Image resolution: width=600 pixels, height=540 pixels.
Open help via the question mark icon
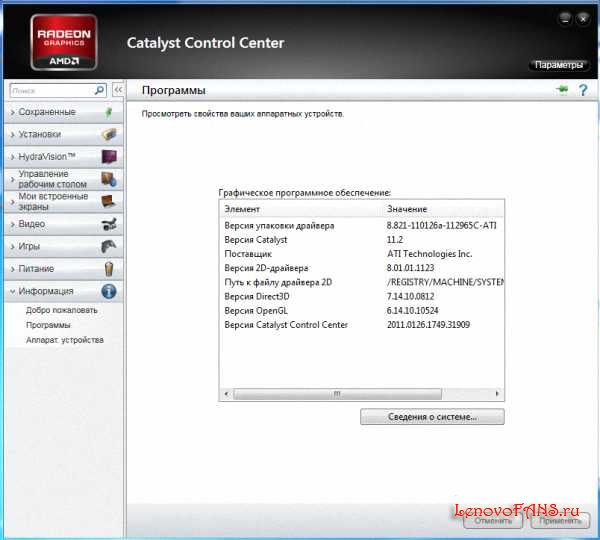coord(581,90)
